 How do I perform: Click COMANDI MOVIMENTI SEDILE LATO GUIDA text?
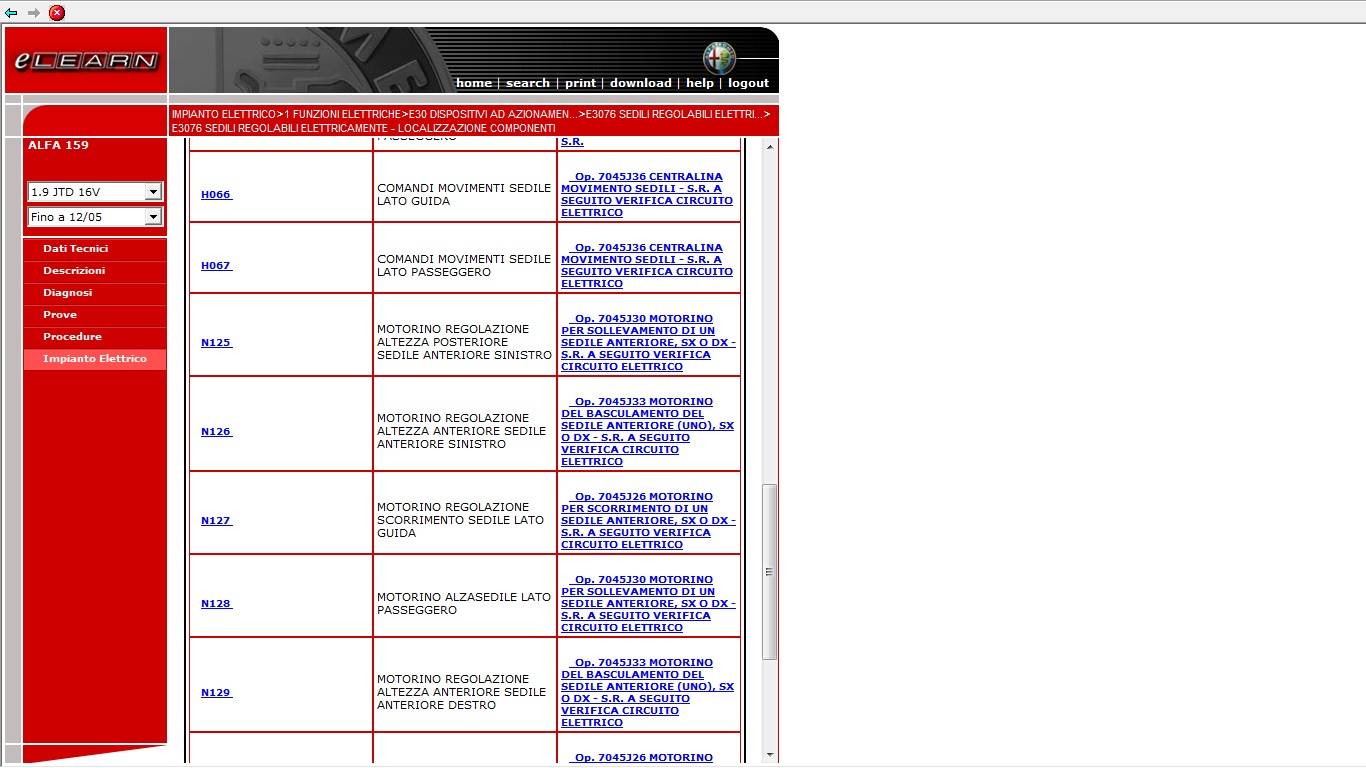coord(464,194)
